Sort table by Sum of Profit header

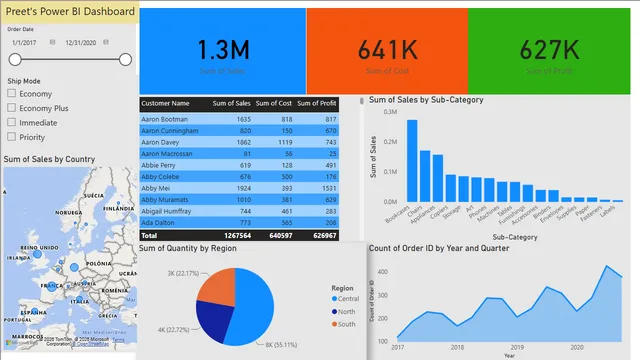pyautogui.click(x=317, y=104)
